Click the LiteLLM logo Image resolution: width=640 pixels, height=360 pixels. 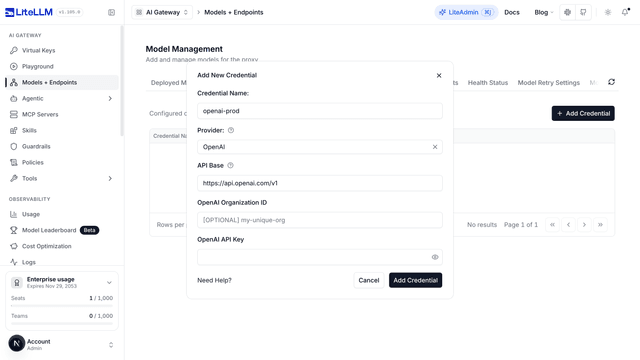(x=29, y=12)
